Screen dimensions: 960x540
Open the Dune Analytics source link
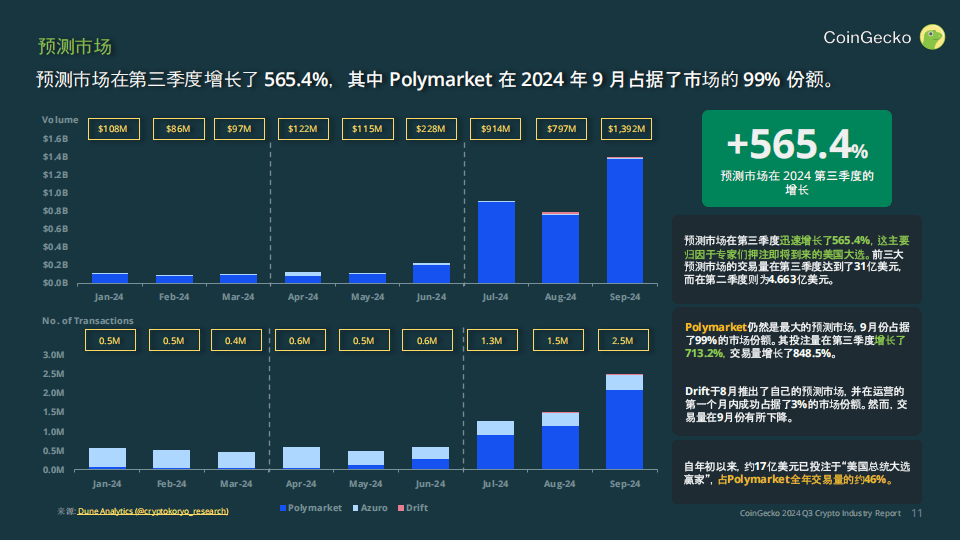[153, 511]
